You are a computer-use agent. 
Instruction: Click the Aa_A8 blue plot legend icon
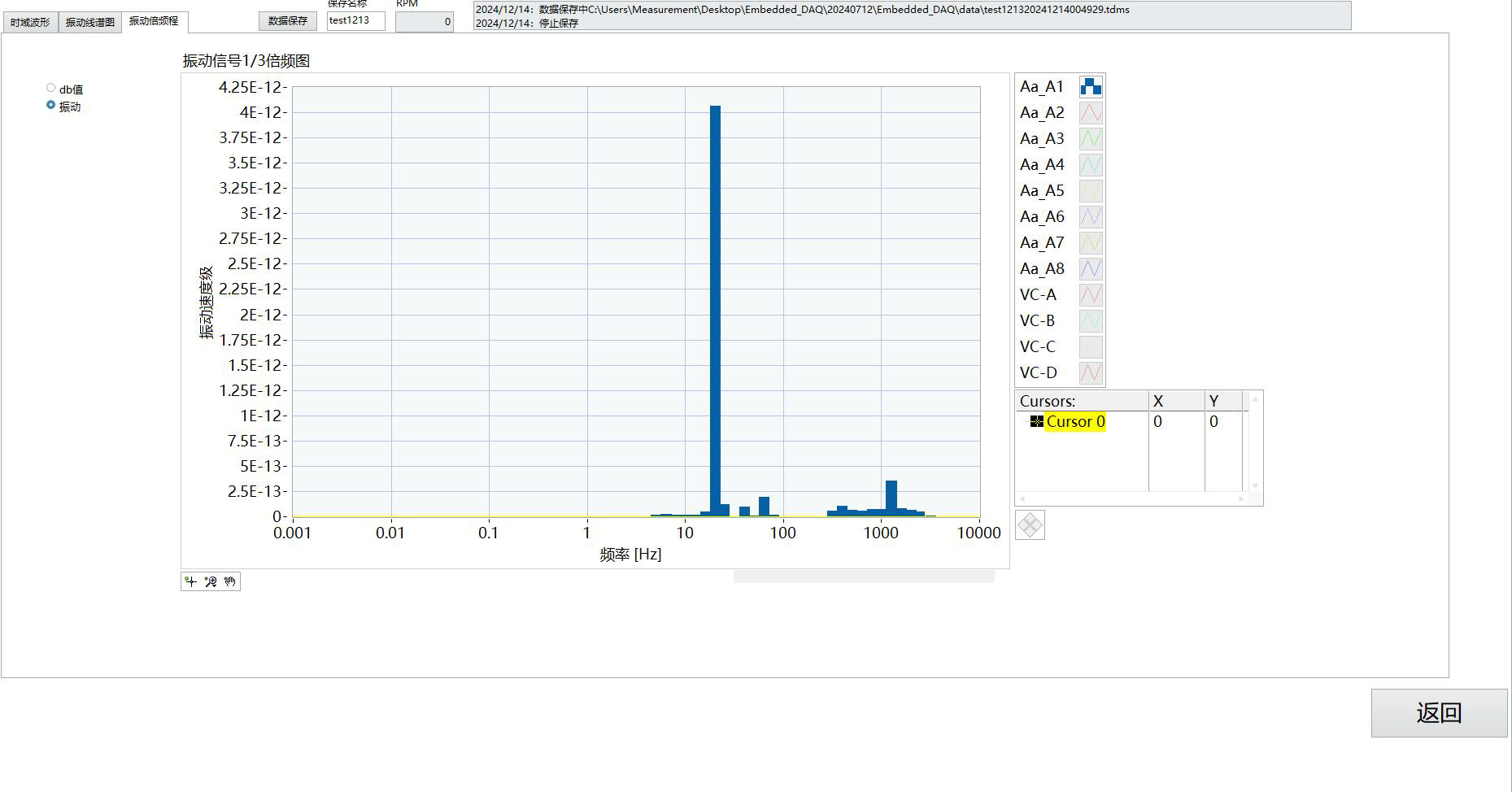(1091, 268)
